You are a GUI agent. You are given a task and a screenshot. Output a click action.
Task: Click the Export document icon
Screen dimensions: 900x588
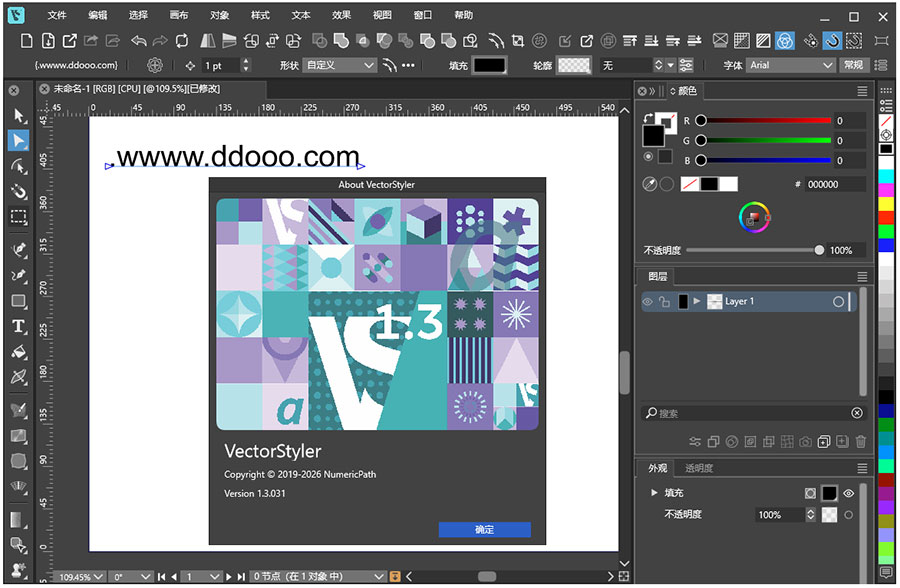(x=69, y=41)
